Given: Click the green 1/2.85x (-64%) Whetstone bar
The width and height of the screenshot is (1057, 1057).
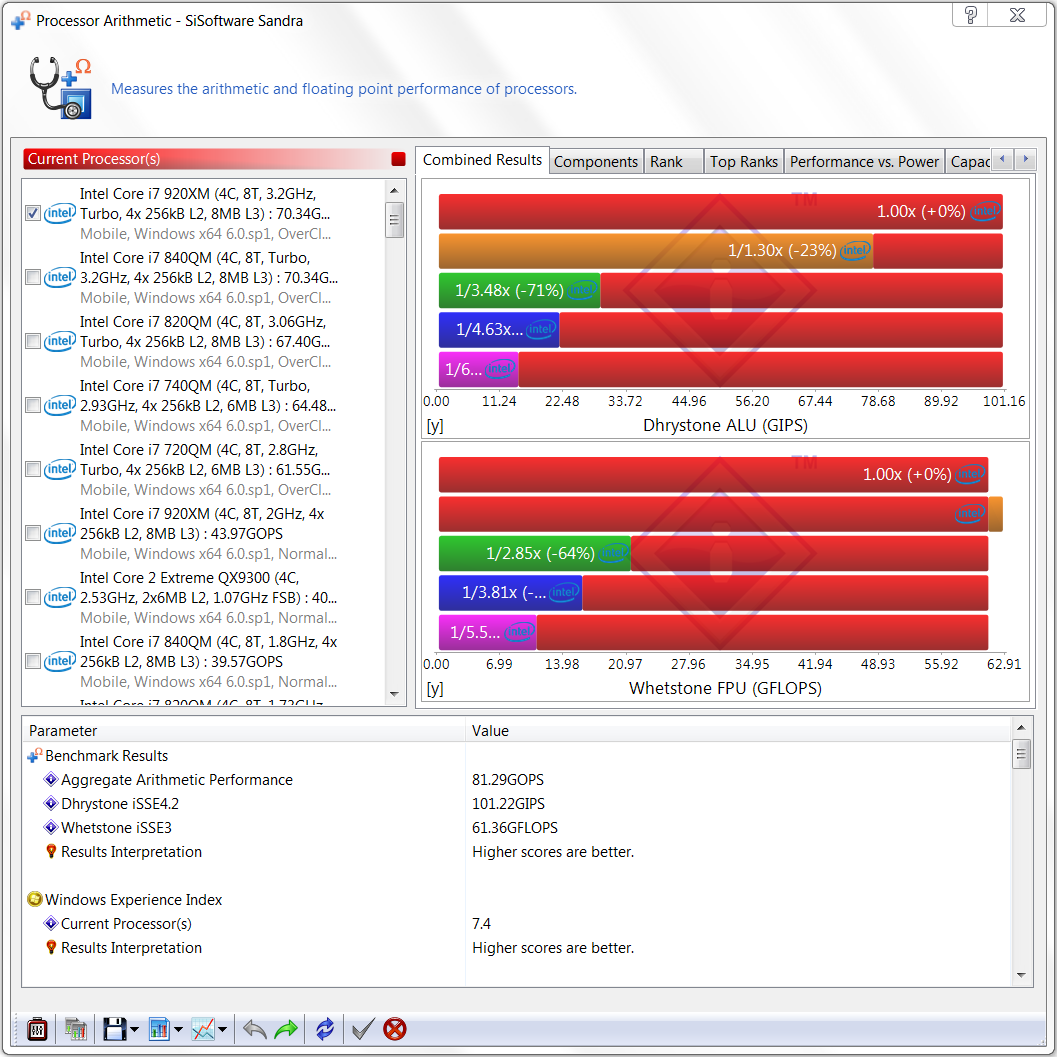Looking at the screenshot, I should coord(535,553).
